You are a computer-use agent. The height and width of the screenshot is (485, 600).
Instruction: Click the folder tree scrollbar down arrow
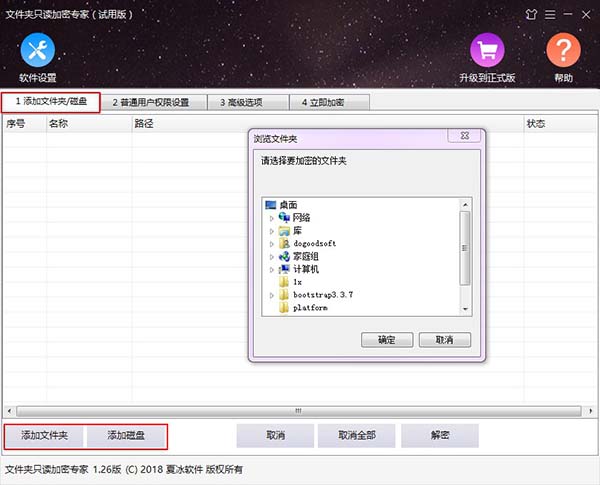(x=465, y=310)
